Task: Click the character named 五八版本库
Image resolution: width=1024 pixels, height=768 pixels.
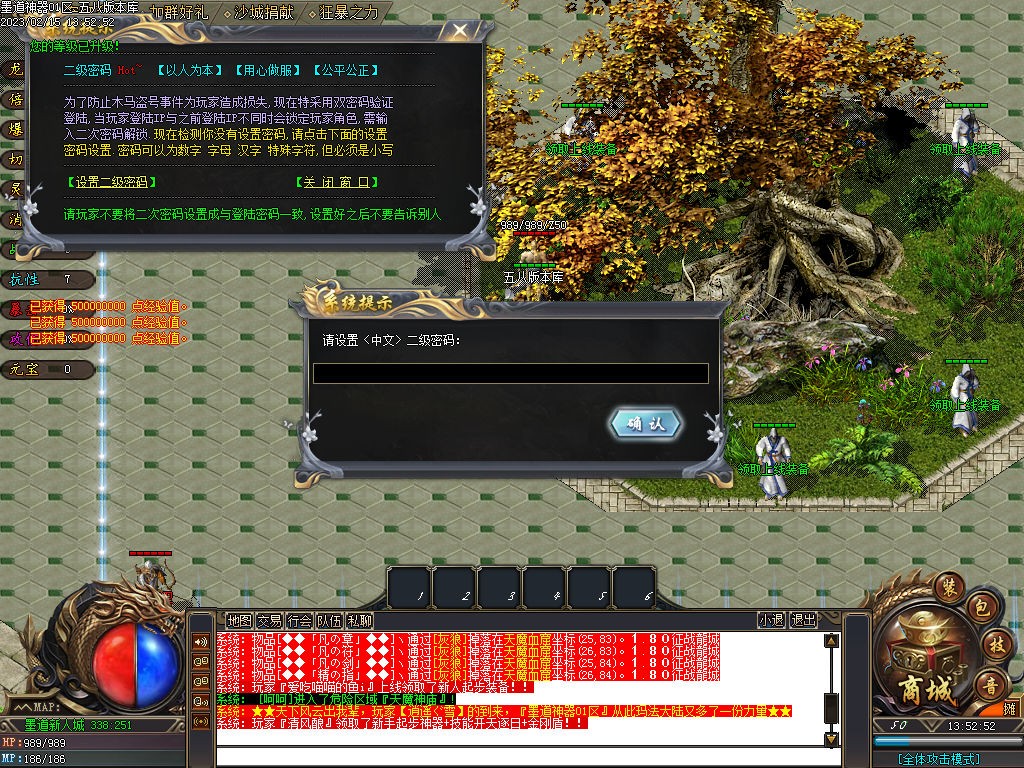Action: point(534,277)
